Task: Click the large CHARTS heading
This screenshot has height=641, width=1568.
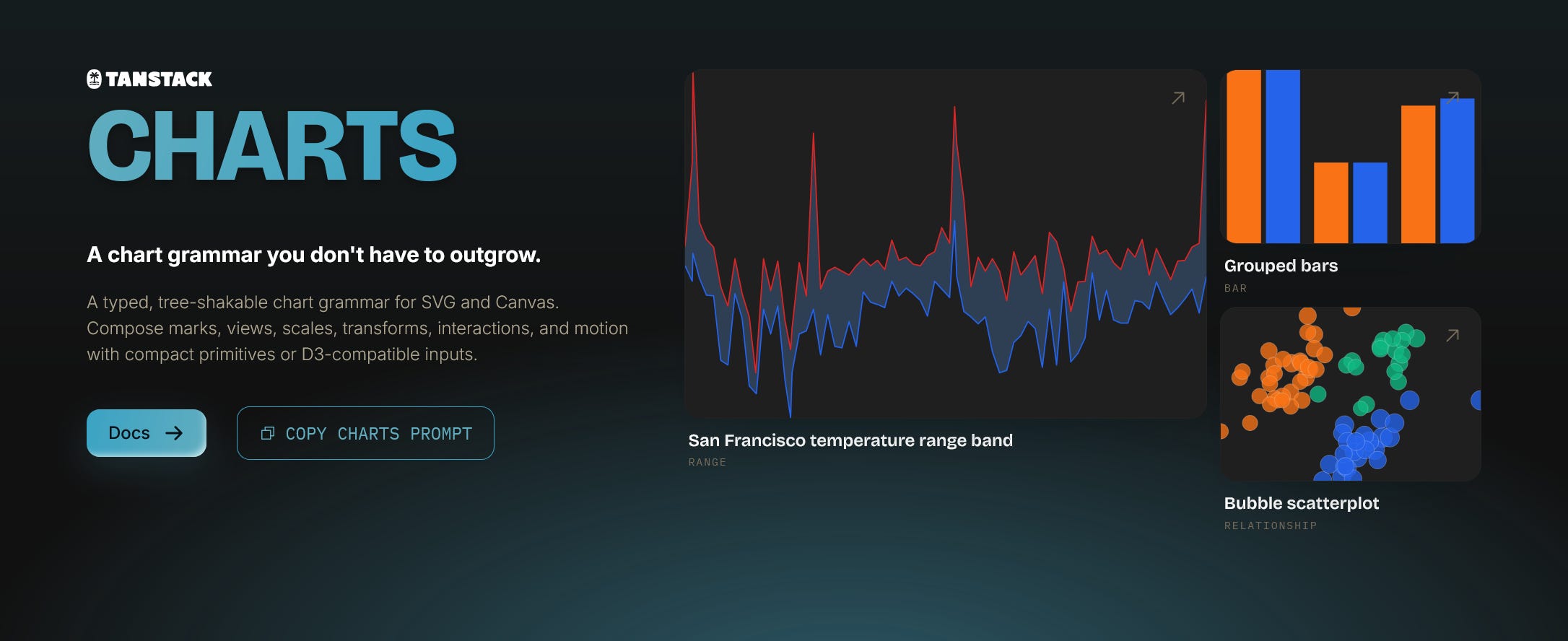Action: (272, 146)
